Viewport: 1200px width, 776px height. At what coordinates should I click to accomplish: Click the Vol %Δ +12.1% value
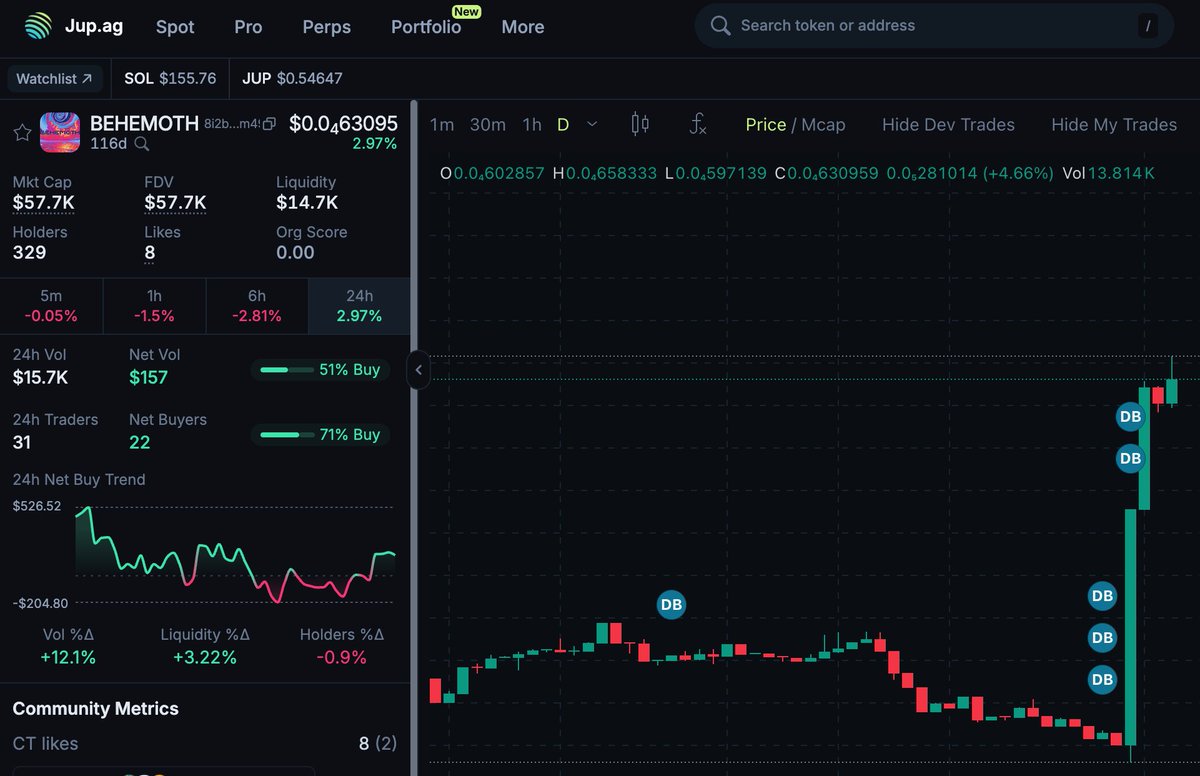coord(68,657)
